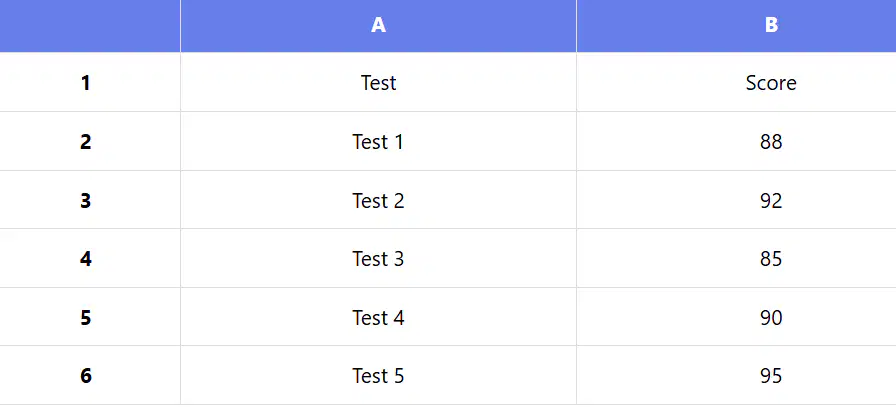The image size is (896, 407).
Task: Click row 5 header
Action: (90, 317)
